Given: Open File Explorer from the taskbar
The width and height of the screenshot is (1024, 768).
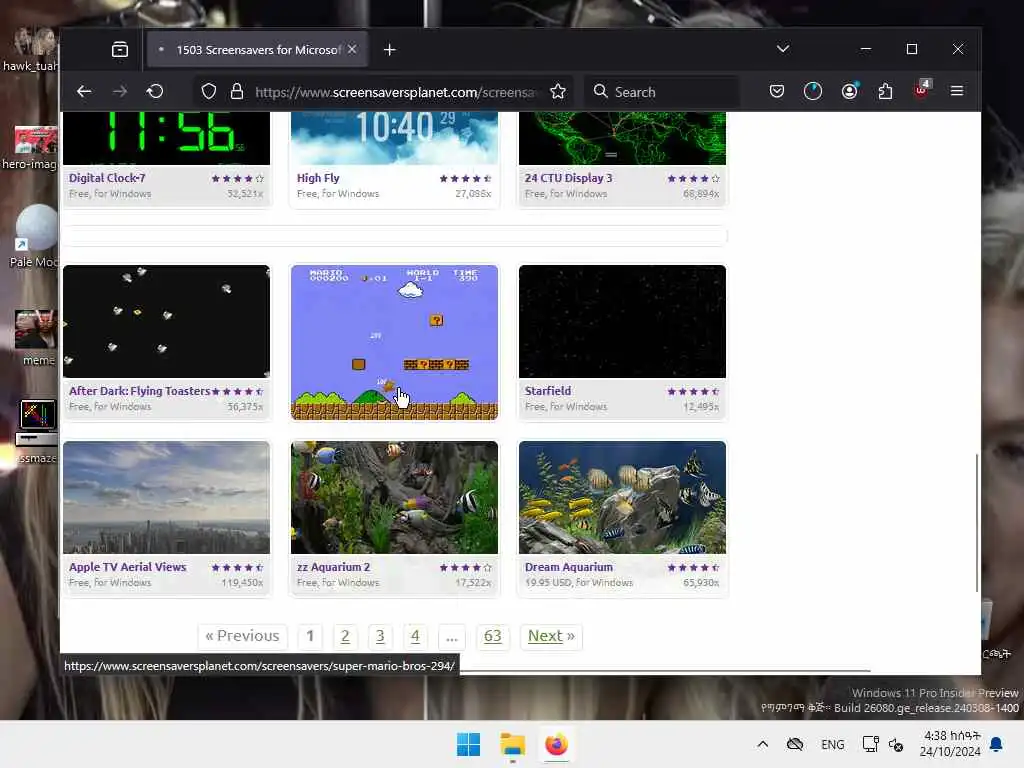Looking at the screenshot, I should (x=513, y=744).
